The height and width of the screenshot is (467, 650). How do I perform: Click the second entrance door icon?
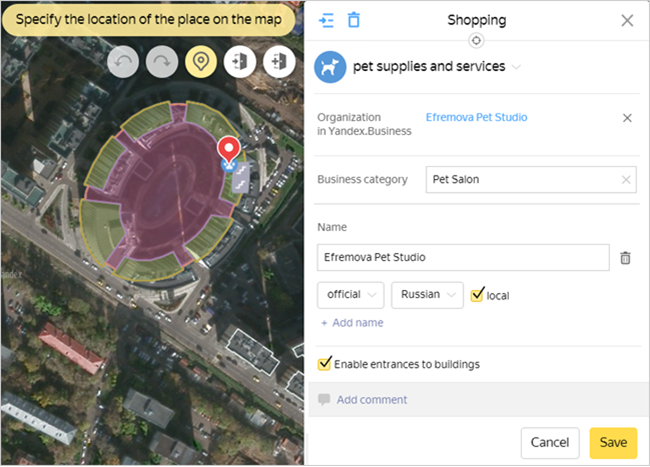click(x=279, y=62)
